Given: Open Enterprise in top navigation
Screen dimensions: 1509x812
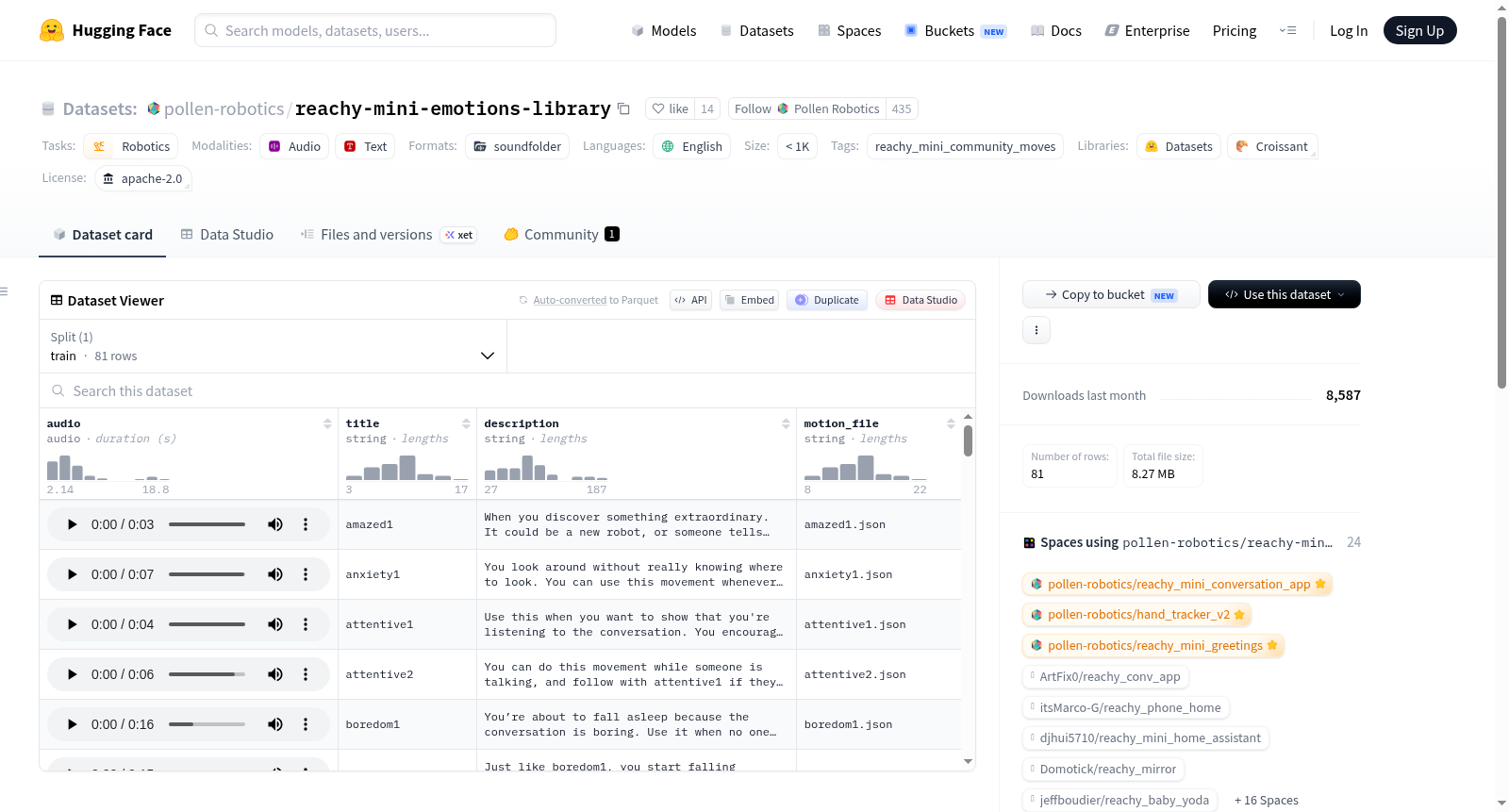Looking at the screenshot, I should (1148, 31).
